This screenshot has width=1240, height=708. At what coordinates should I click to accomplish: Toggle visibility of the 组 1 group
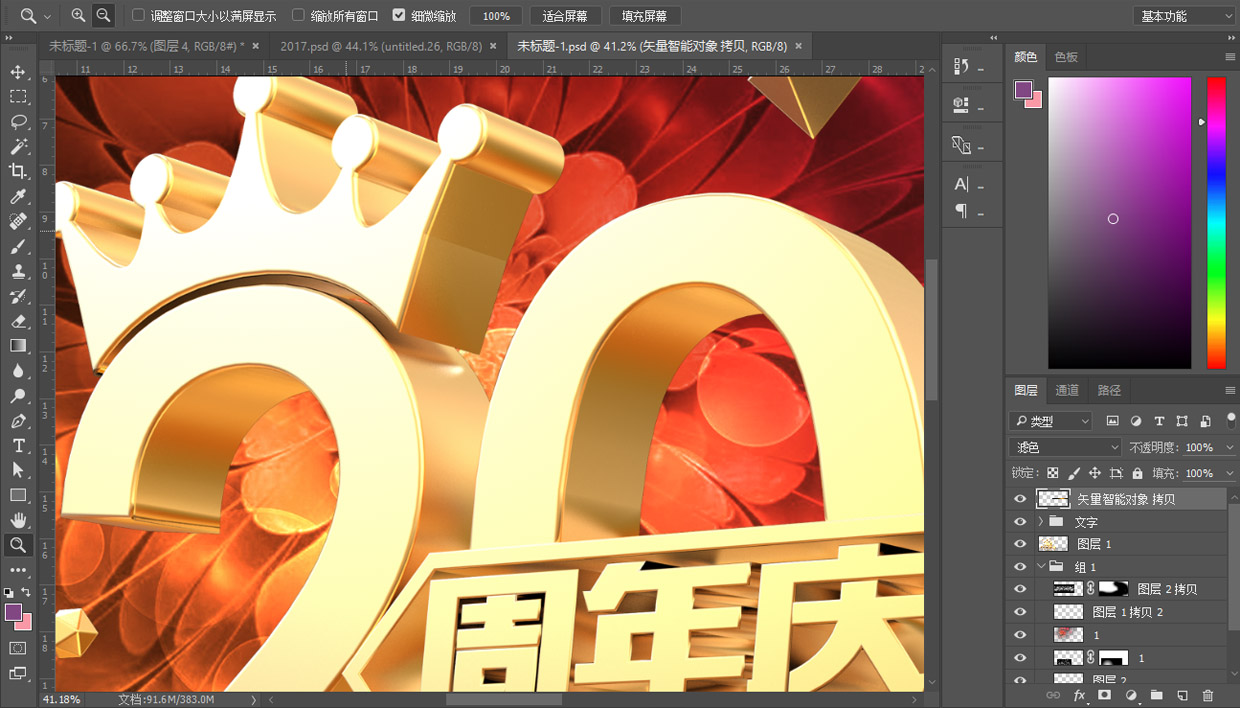[x=1020, y=567]
